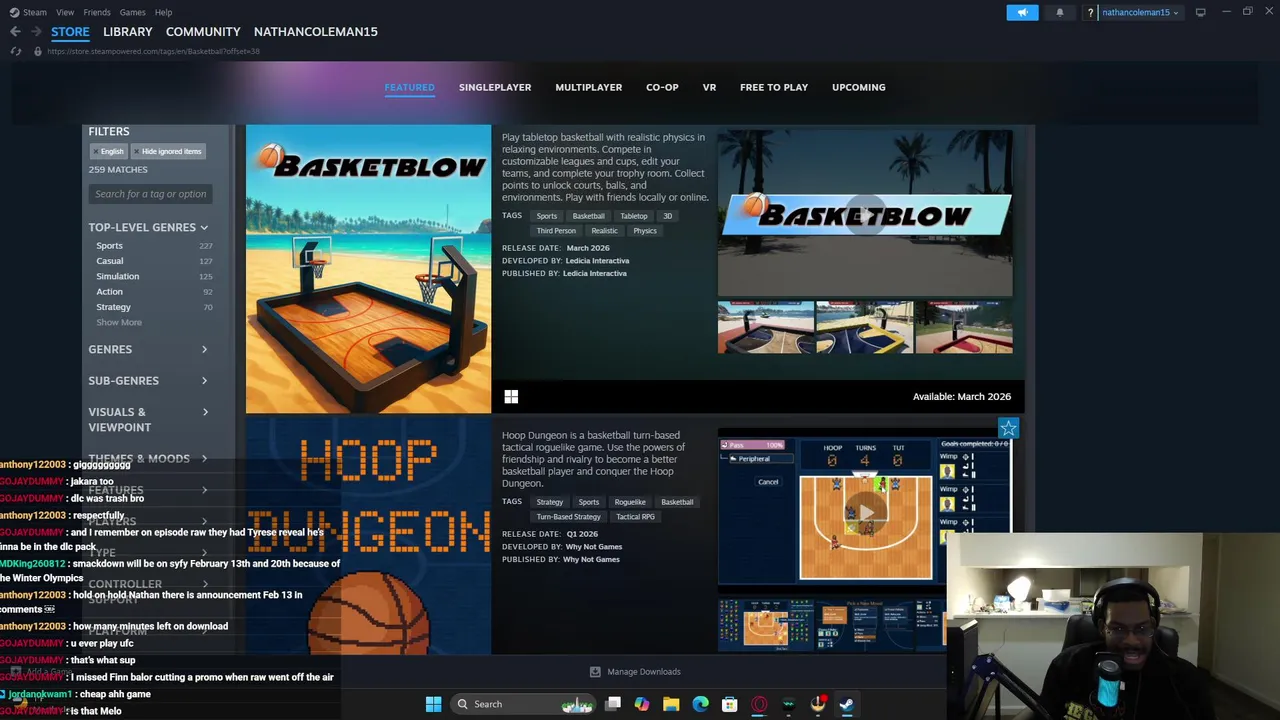The image size is (1280, 720).
Task: Filter by the Simulation genre
Action: [x=117, y=276]
